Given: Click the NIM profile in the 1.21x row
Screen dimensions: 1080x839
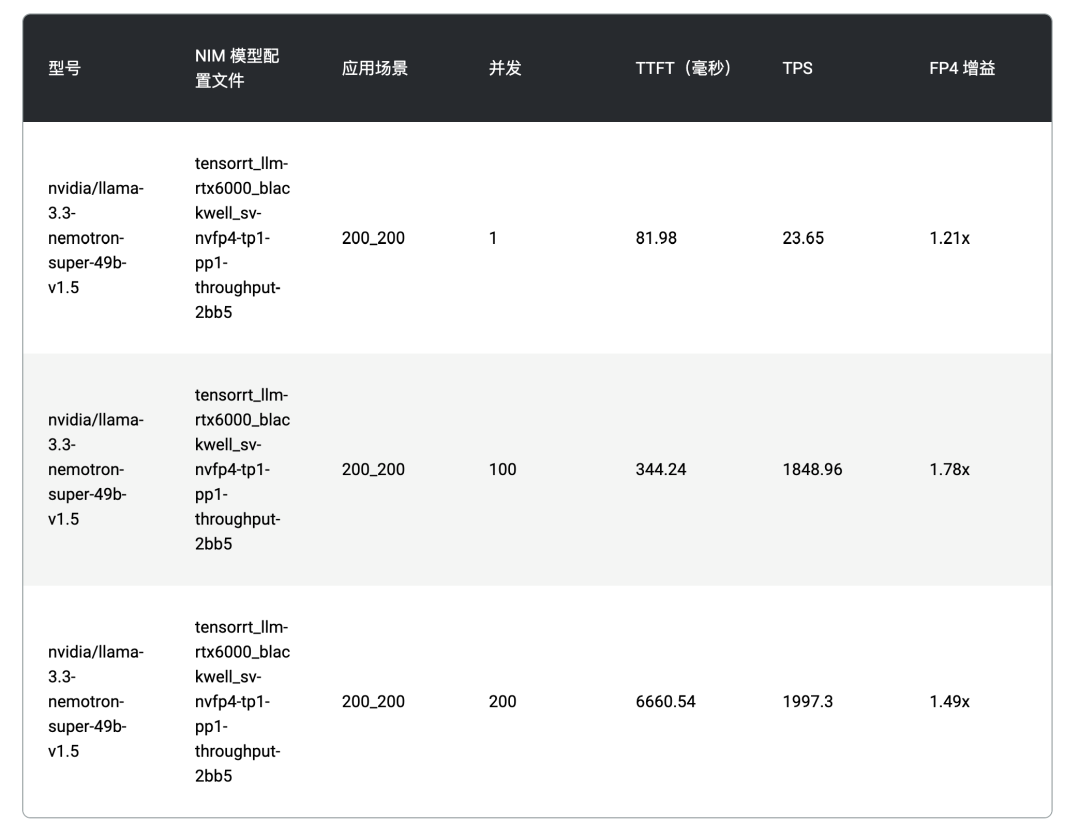Looking at the screenshot, I should pos(242,238).
